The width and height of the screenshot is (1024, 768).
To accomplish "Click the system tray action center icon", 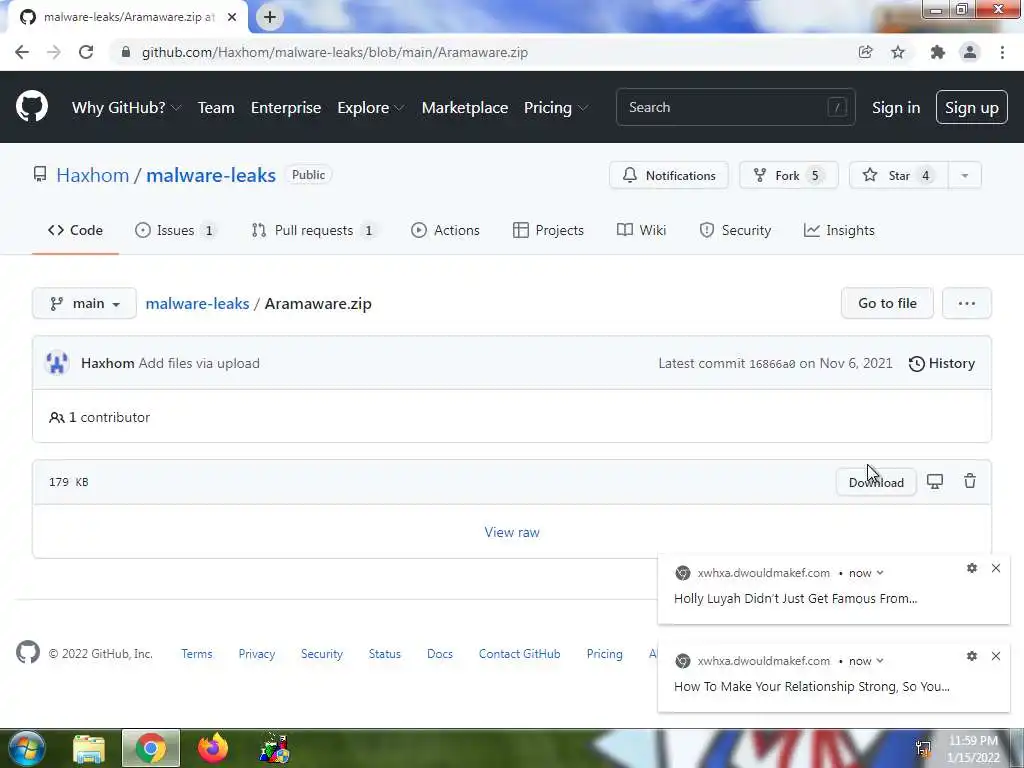I will pyautogui.click(x=923, y=748).
